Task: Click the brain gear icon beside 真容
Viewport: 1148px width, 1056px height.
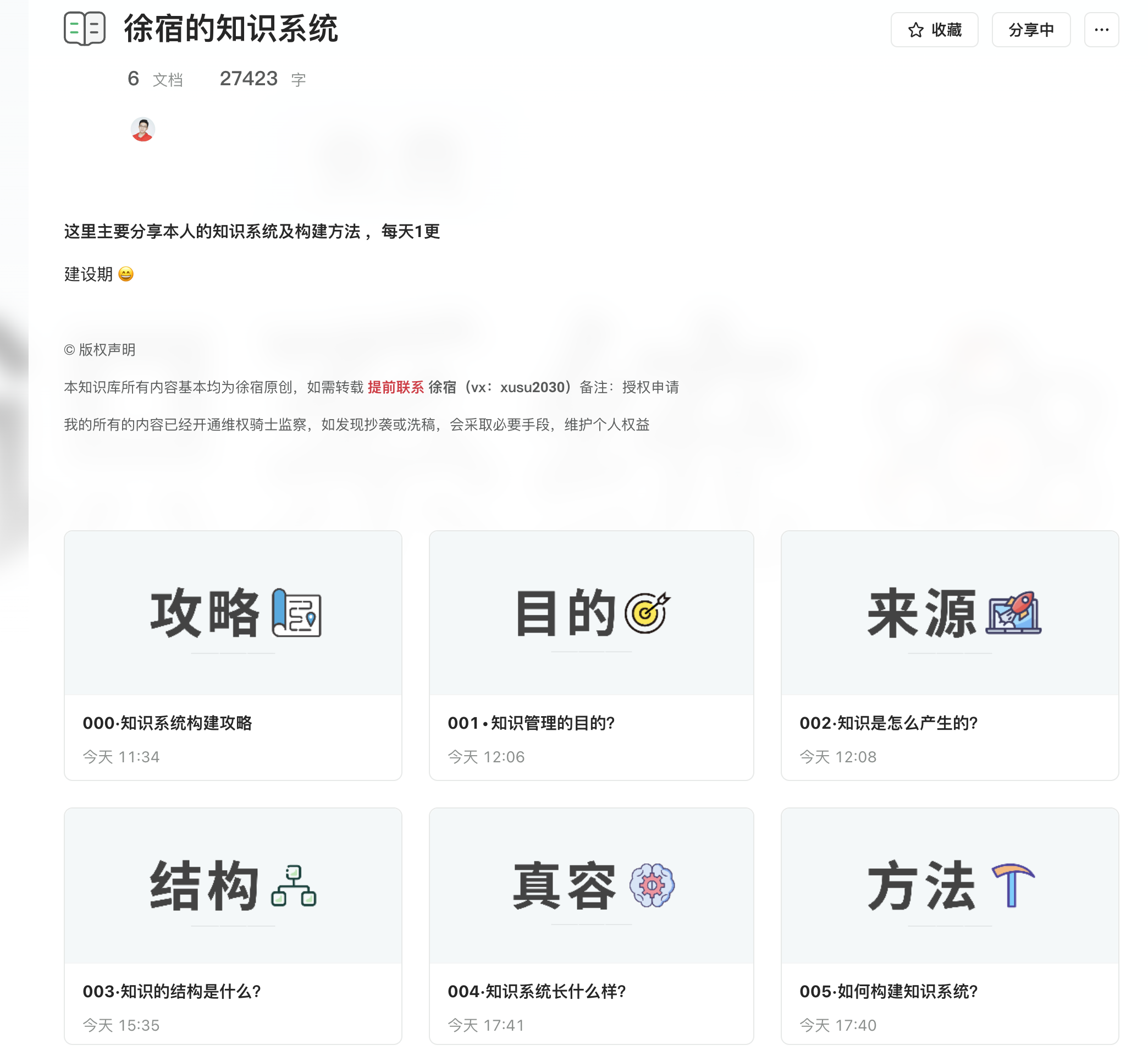Action: (x=652, y=885)
